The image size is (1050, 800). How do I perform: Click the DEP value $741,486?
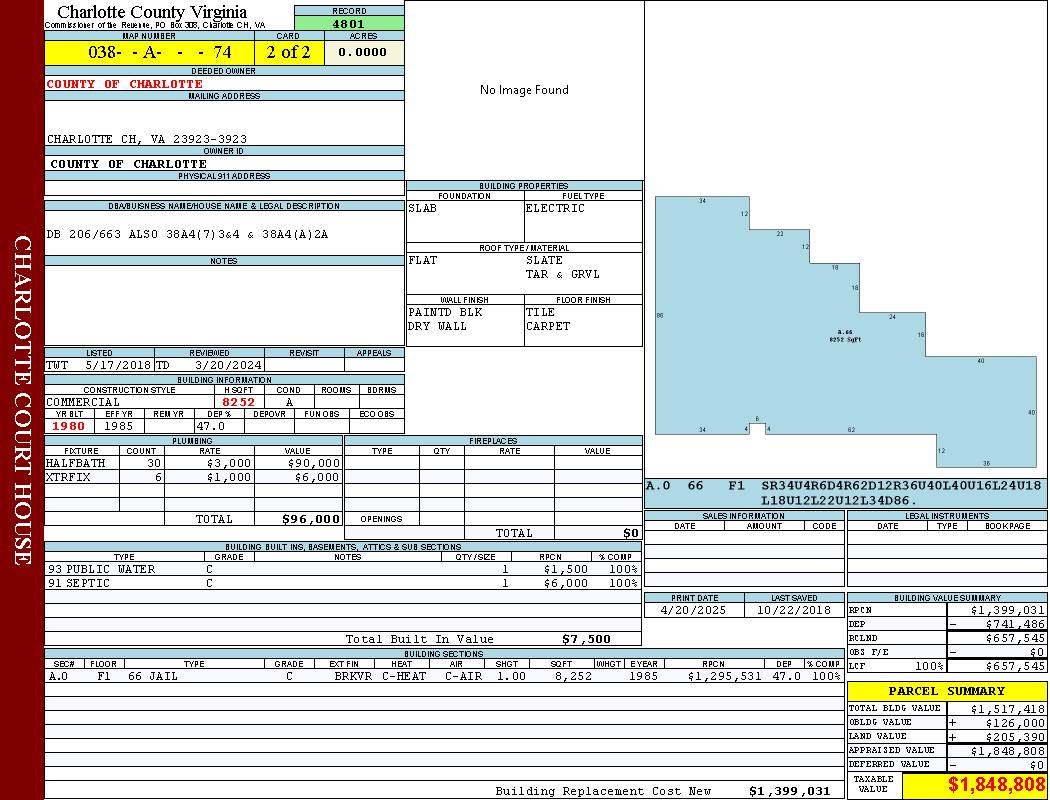click(1015, 625)
